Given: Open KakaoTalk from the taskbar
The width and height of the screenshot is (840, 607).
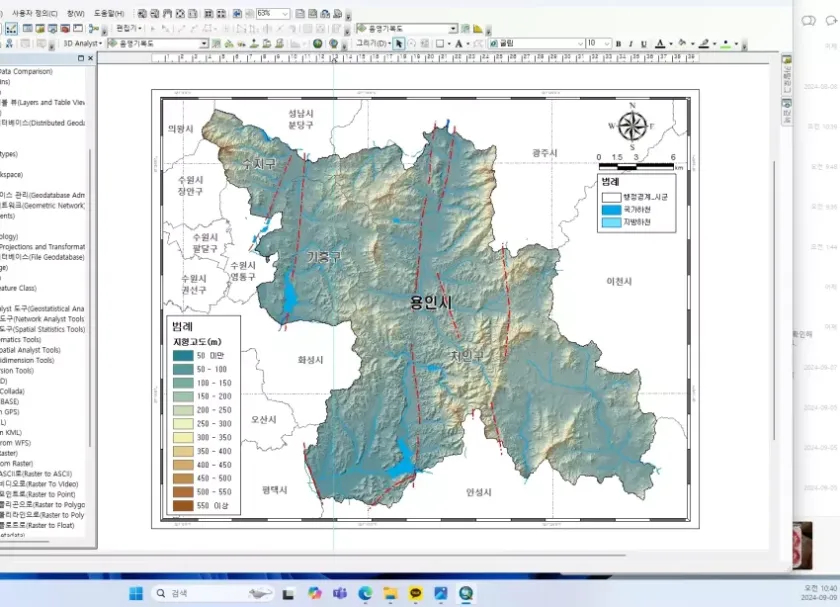Looking at the screenshot, I should 416,593.
